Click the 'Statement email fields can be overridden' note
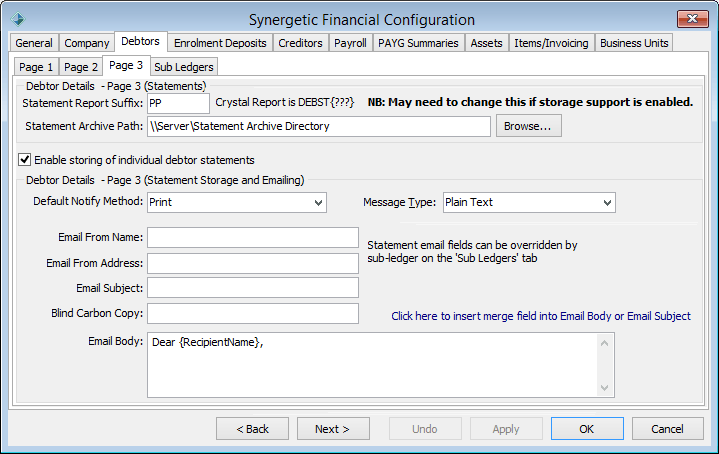The image size is (719, 454). tap(472, 252)
